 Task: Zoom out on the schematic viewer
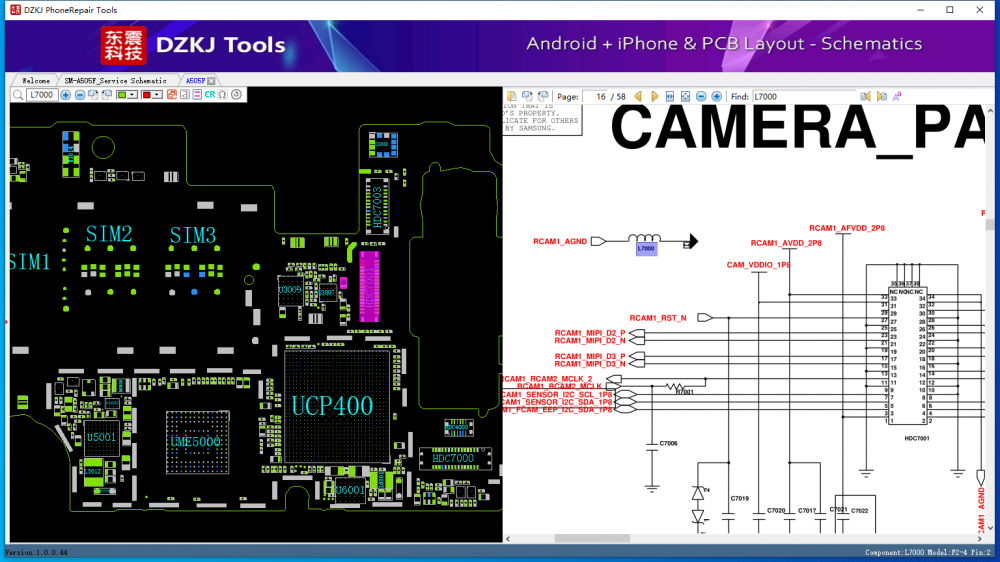pos(701,96)
